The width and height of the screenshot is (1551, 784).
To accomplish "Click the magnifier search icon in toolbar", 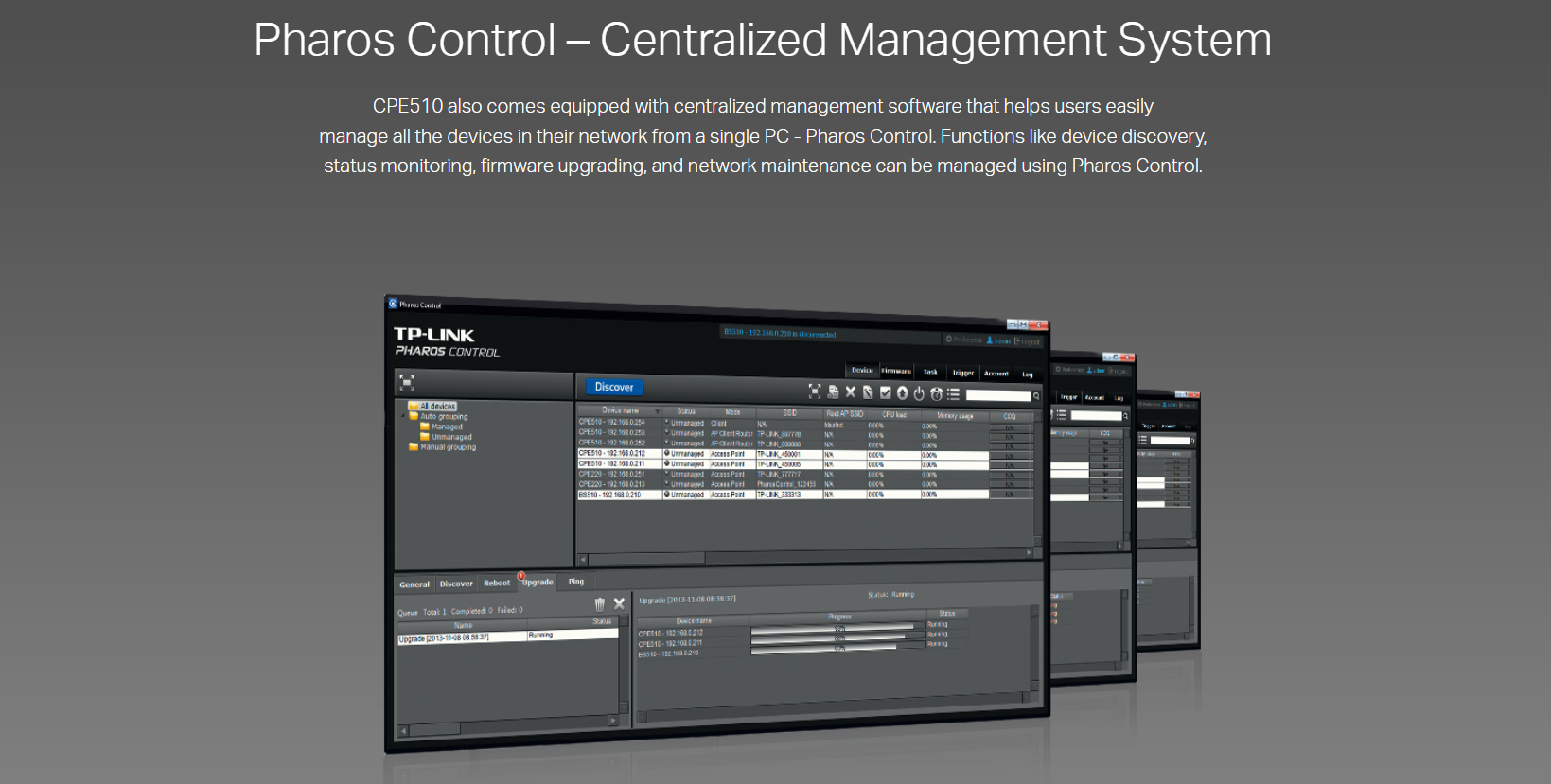I will pos(1036,396).
